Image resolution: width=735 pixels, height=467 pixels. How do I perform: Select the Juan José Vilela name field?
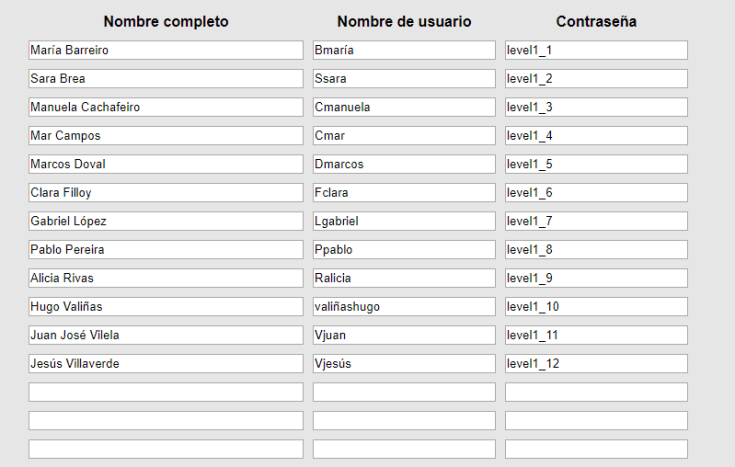point(165,335)
